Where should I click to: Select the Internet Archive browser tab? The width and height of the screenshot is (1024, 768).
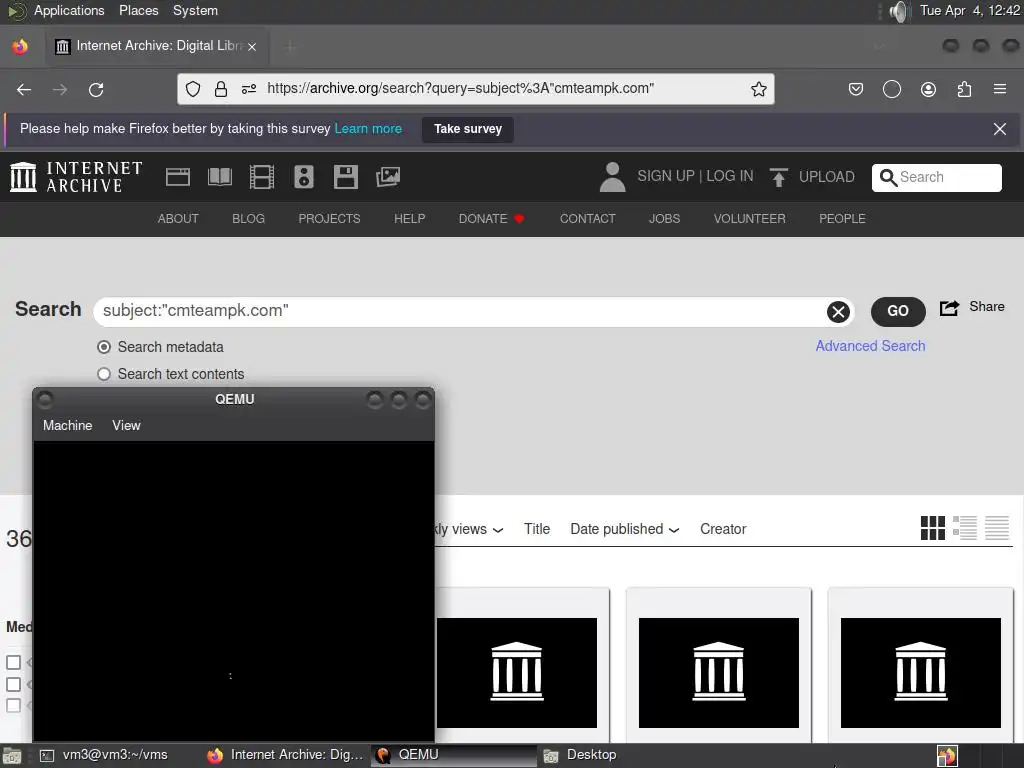click(157, 46)
